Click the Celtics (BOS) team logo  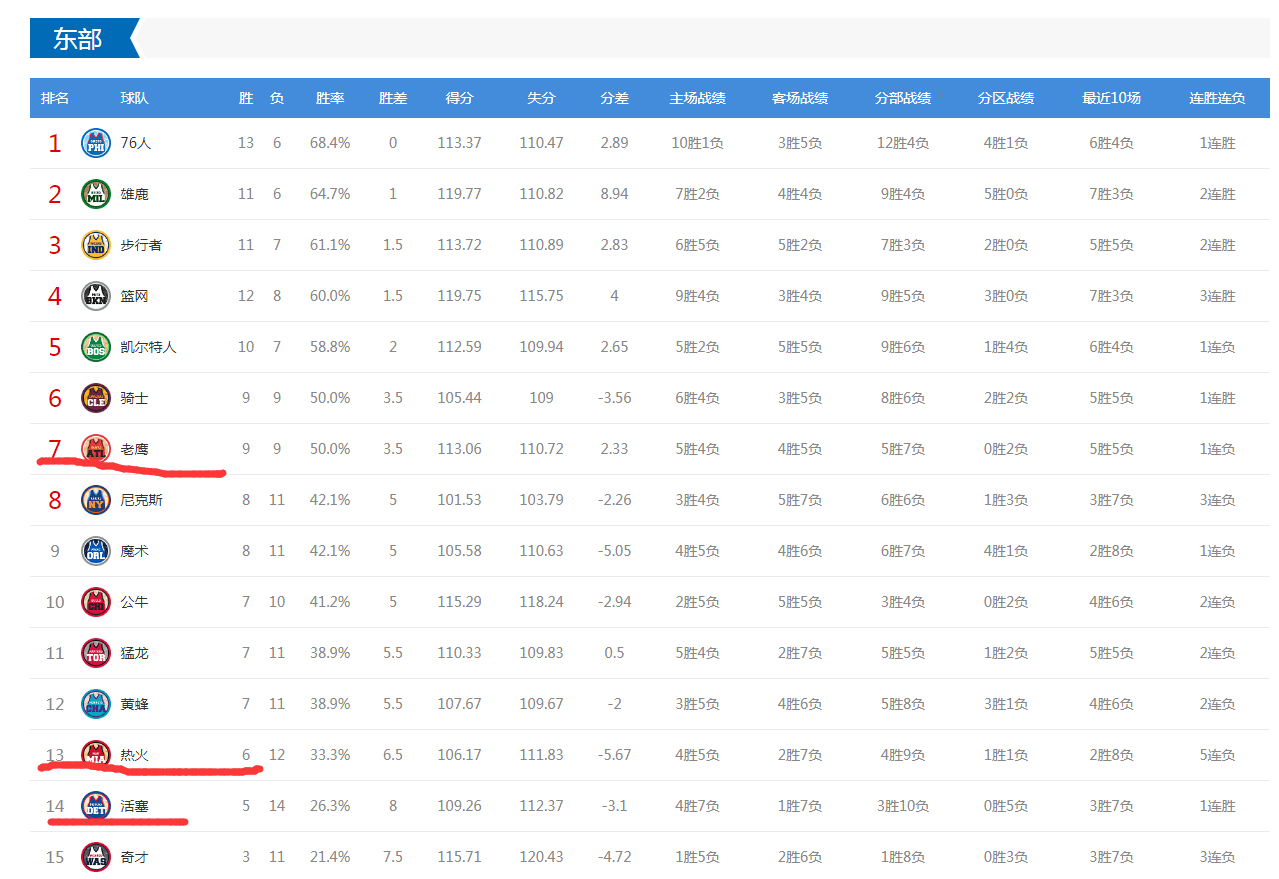[96, 347]
